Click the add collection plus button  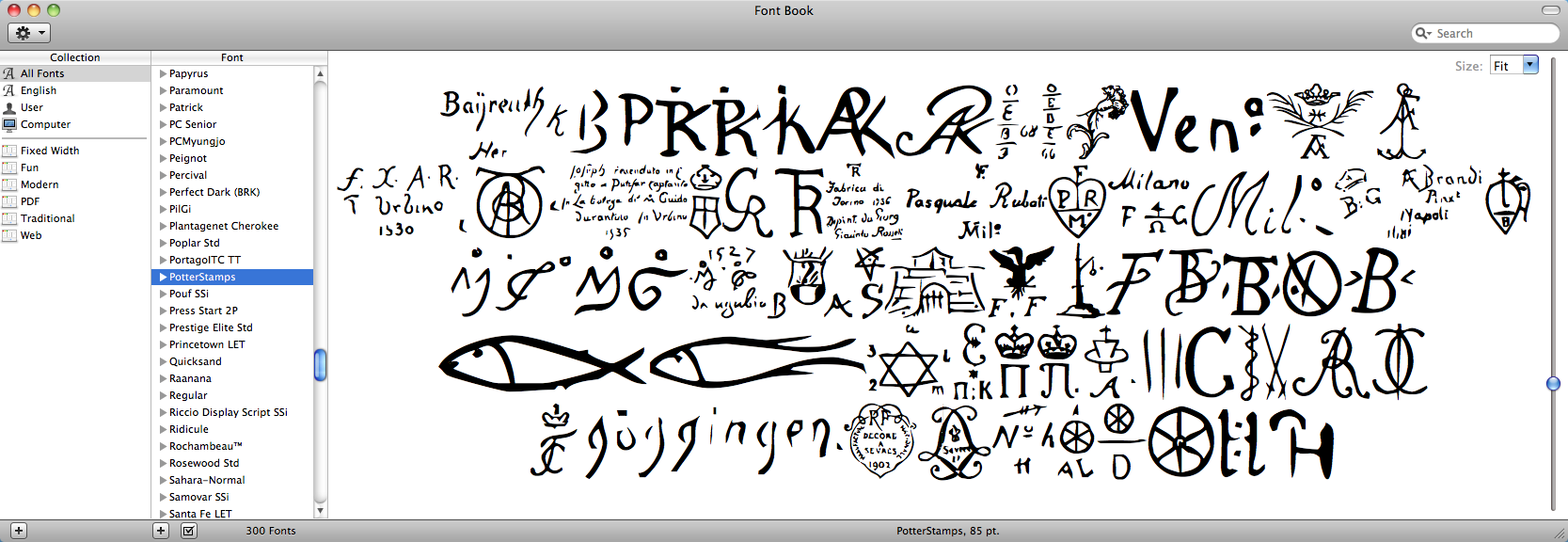click(18, 531)
